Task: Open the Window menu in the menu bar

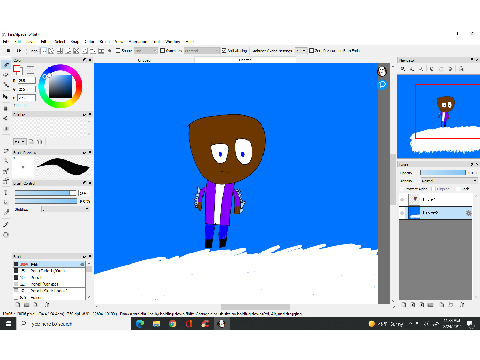Action: 173,42
